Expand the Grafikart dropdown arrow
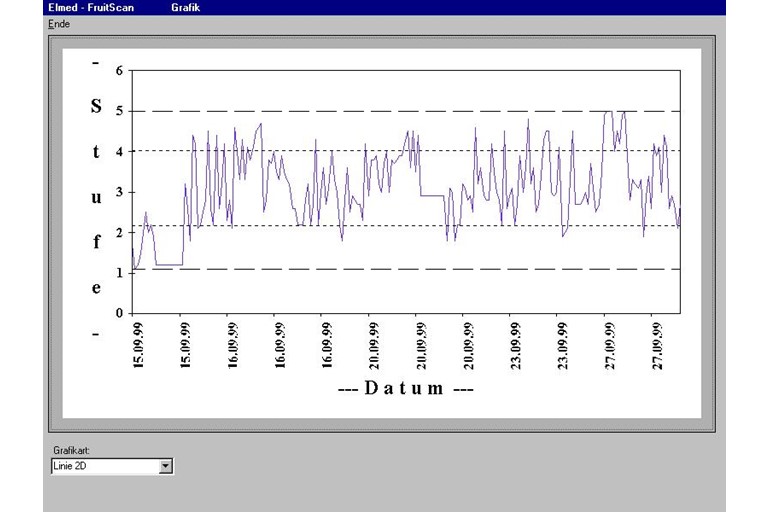 pyautogui.click(x=166, y=466)
